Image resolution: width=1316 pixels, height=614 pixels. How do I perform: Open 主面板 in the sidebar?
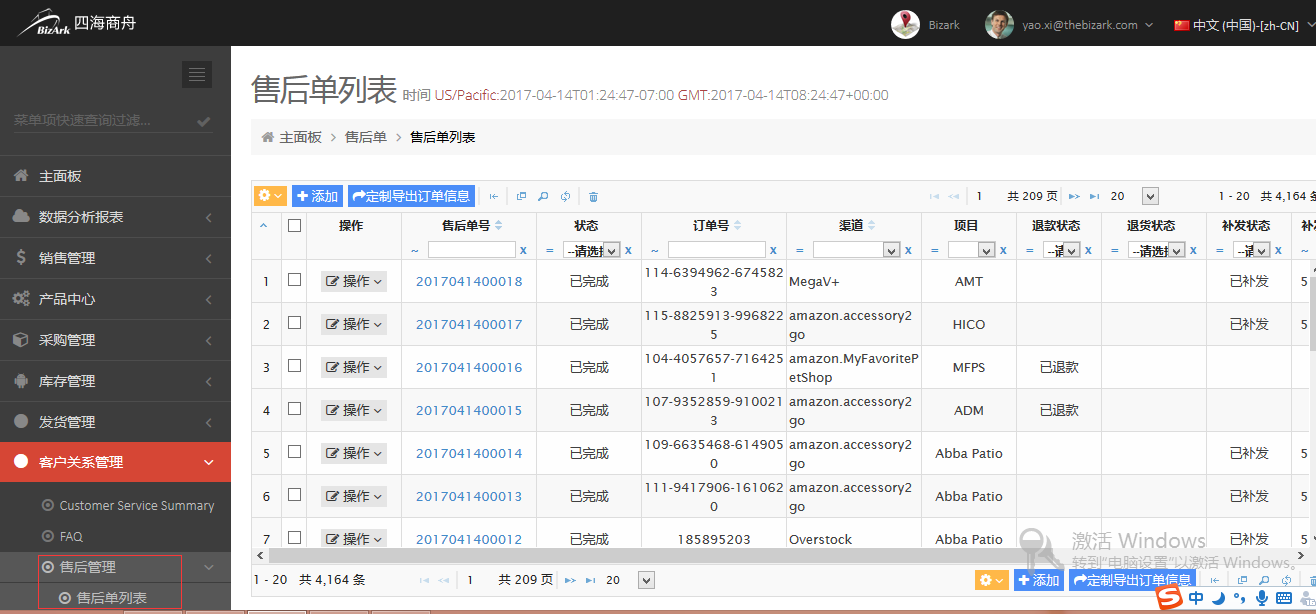pos(115,176)
